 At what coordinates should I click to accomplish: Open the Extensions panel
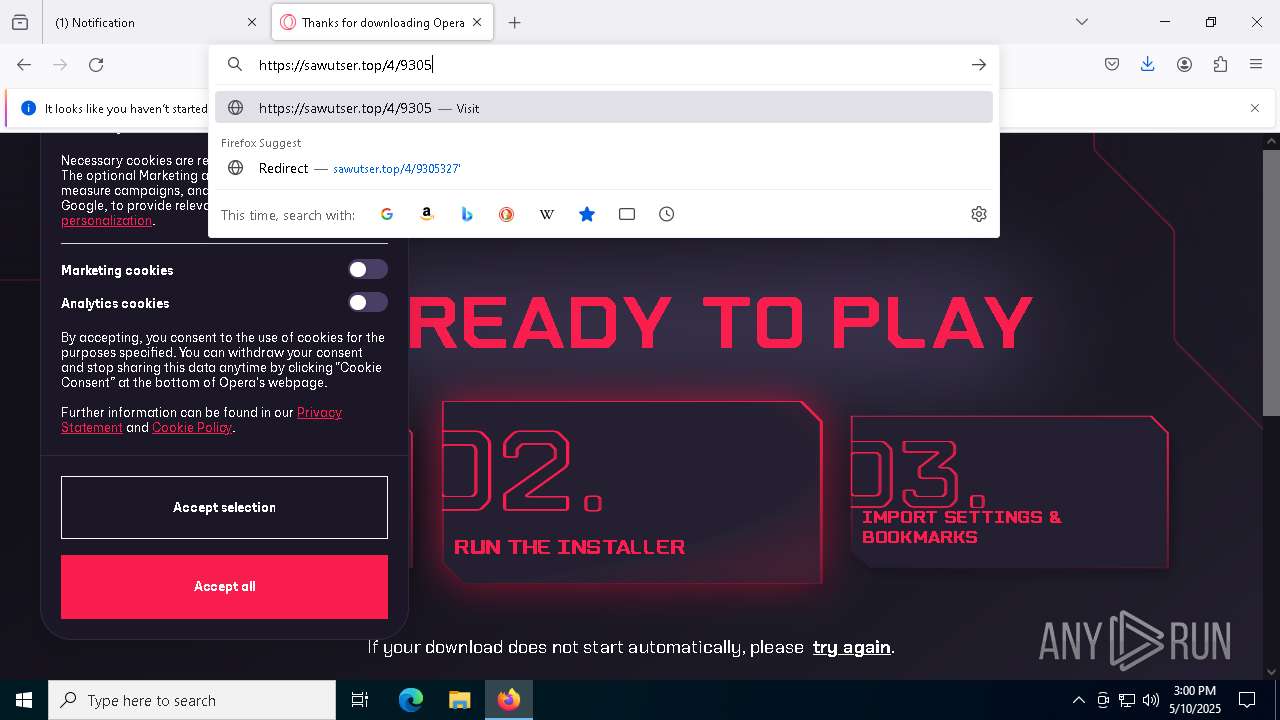pos(1220,65)
